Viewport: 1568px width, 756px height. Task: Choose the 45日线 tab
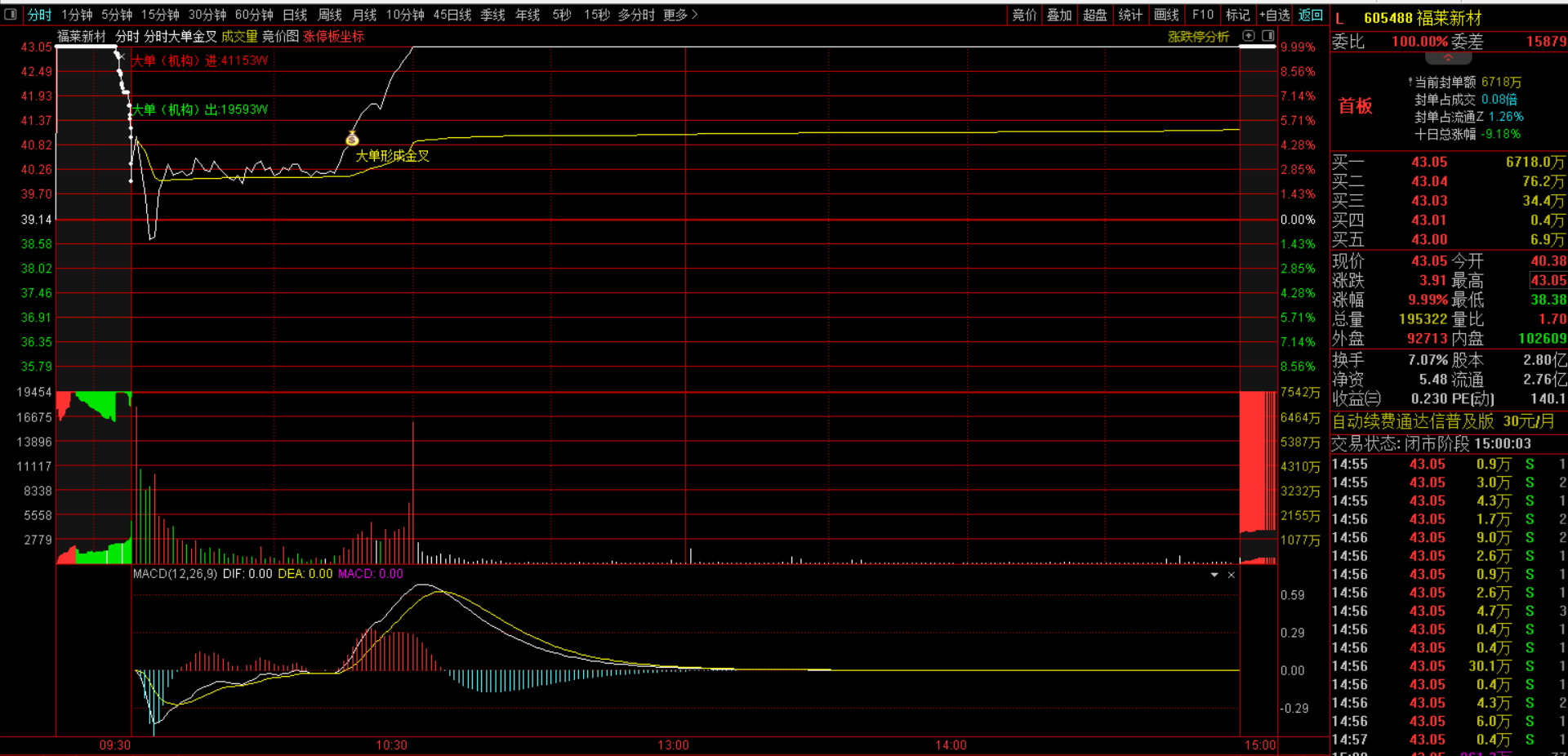[452, 15]
